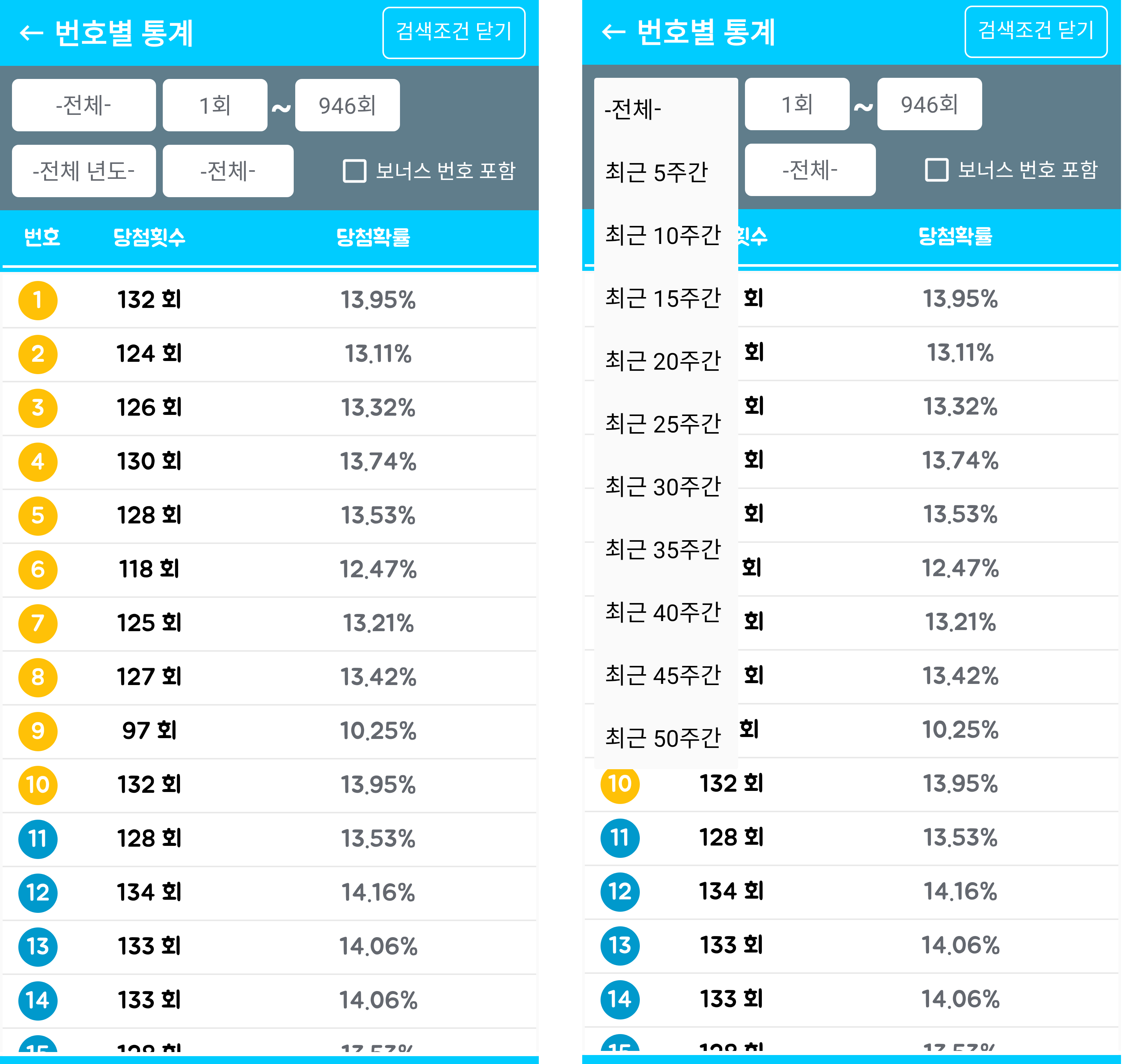Click the back arrow in left screen header

[31, 33]
